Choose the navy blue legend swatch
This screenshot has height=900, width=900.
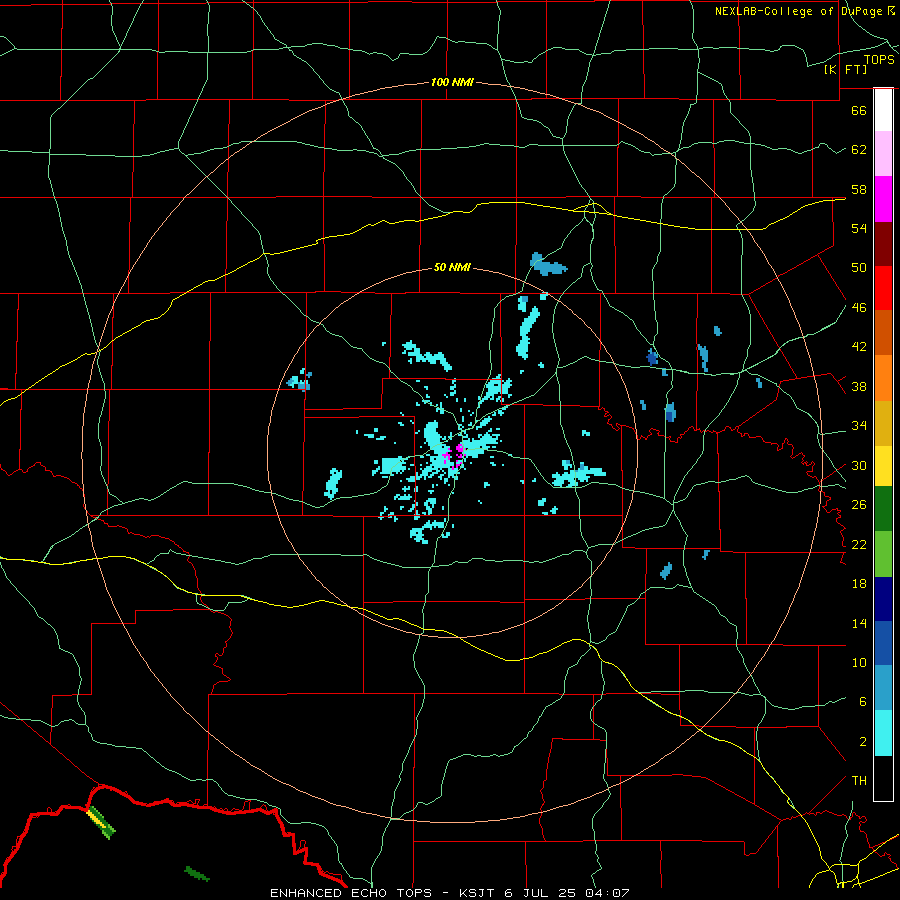click(x=883, y=599)
